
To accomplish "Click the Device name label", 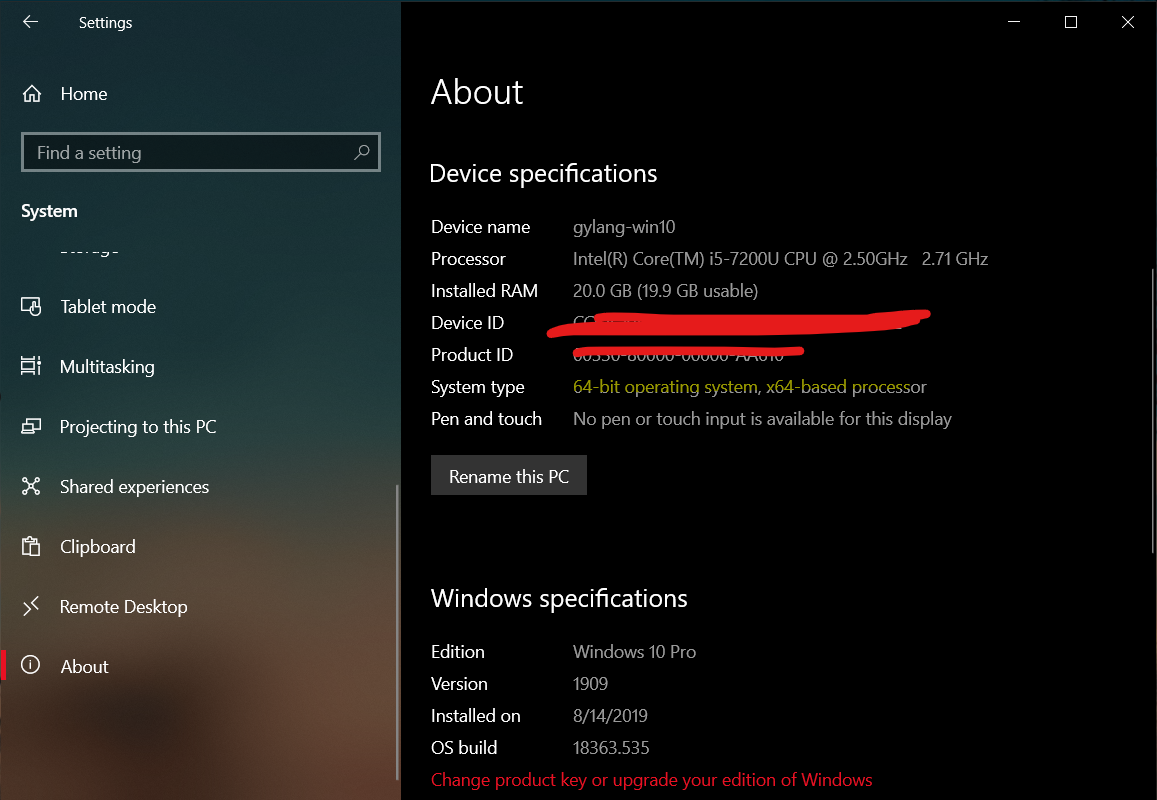I will click(480, 227).
